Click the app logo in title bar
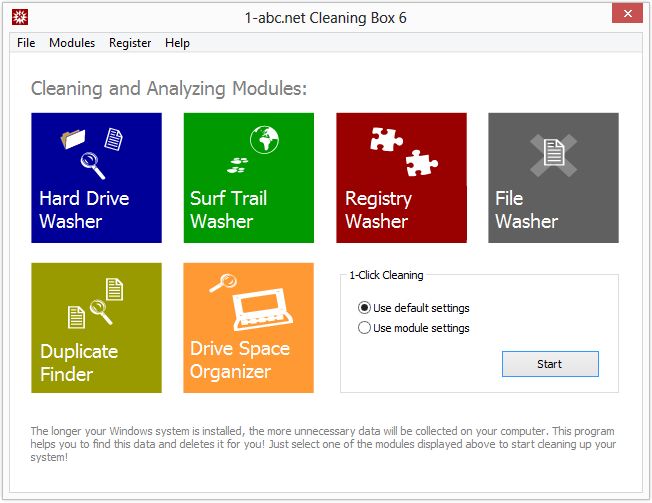Screen dimensions: 652x503 pos(20,17)
